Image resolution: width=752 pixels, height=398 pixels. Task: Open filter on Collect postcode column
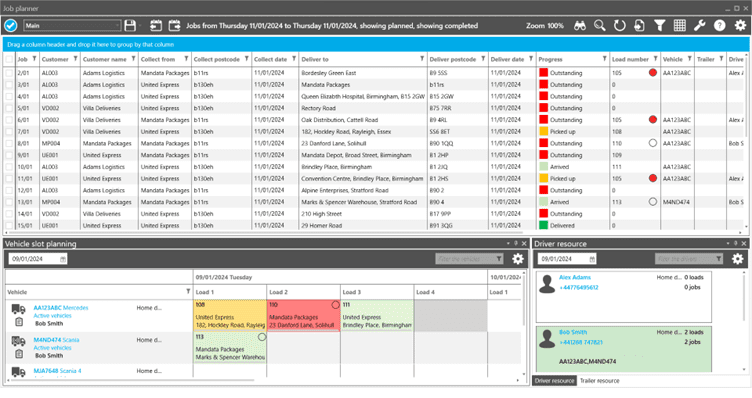tap(247, 59)
